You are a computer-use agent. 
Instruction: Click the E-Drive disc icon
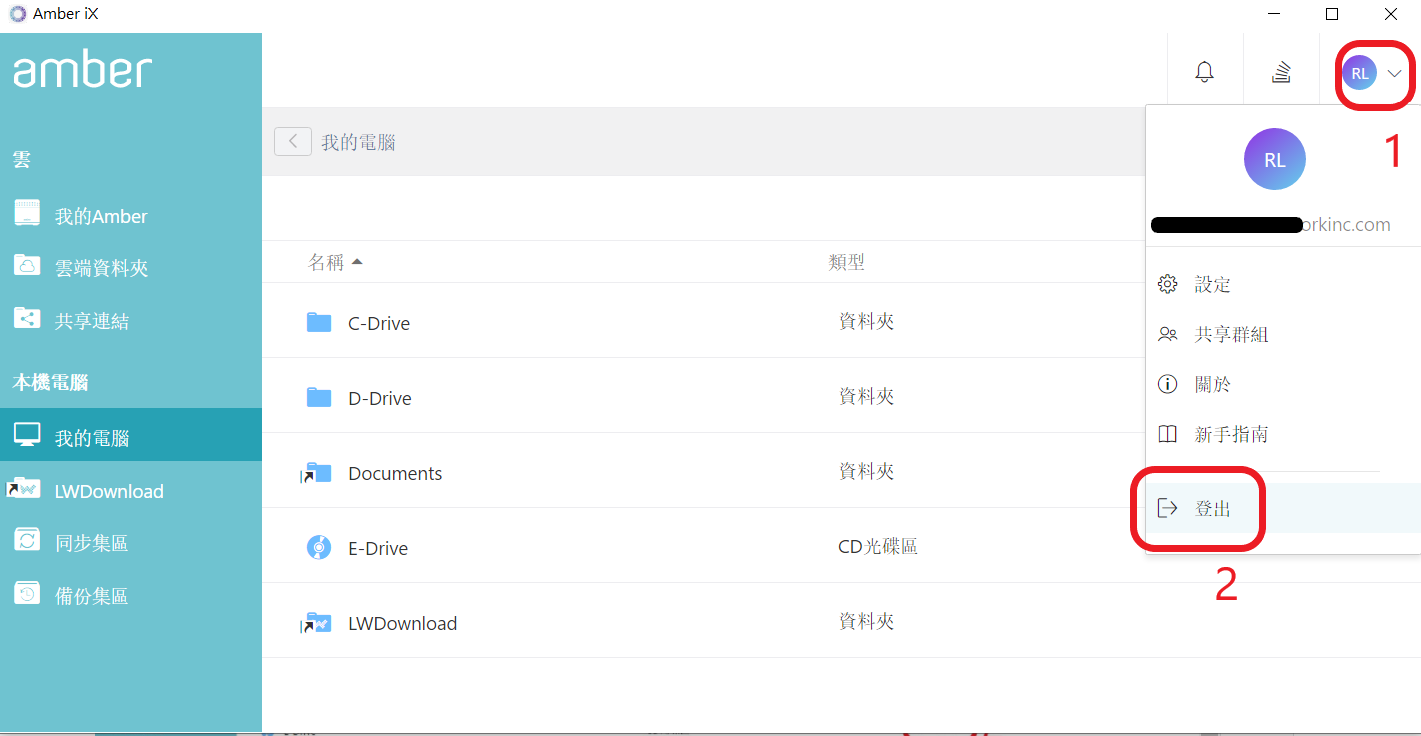pos(318,547)
